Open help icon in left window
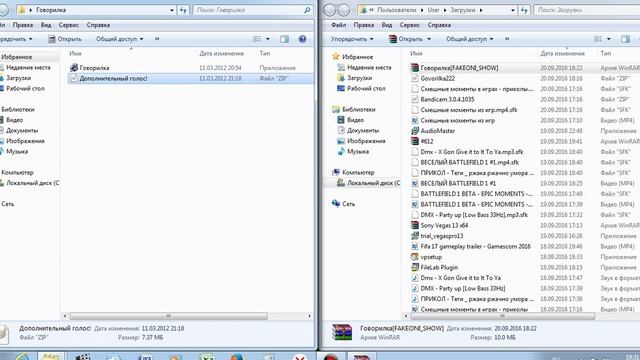The height and width of the screenshot is (360, 640). pos(302,39)
